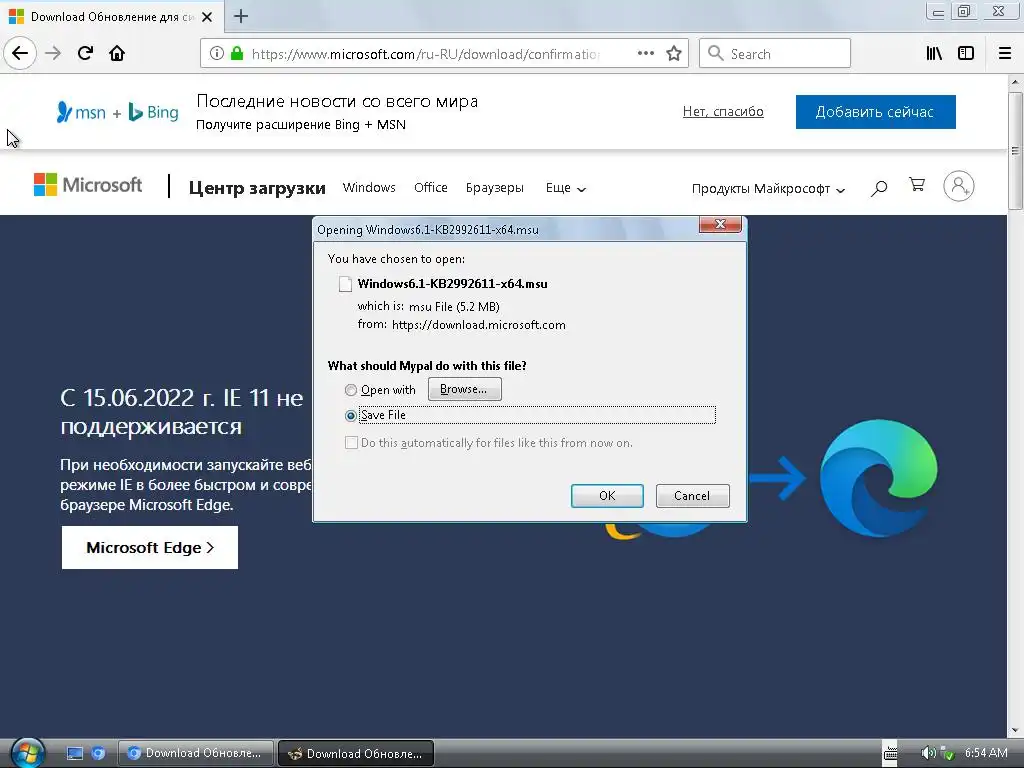Viewport: 1024px width, 768px height.
Task: Click the Microsoft Edge logo image
Action: (878, 478)
